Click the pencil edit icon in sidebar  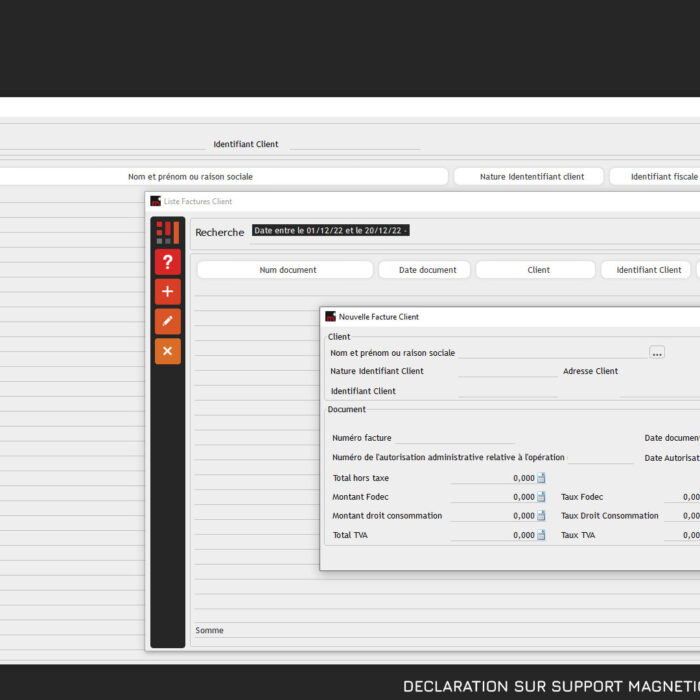pos(167,321)
